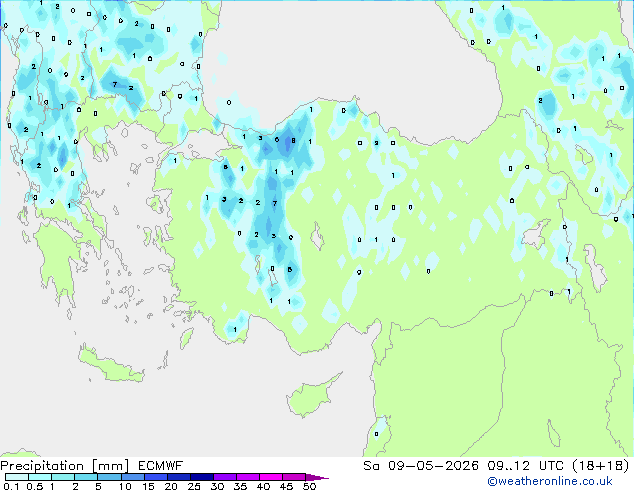Pick the purple legend swatch between 30 and 35

tap(225, 477)
